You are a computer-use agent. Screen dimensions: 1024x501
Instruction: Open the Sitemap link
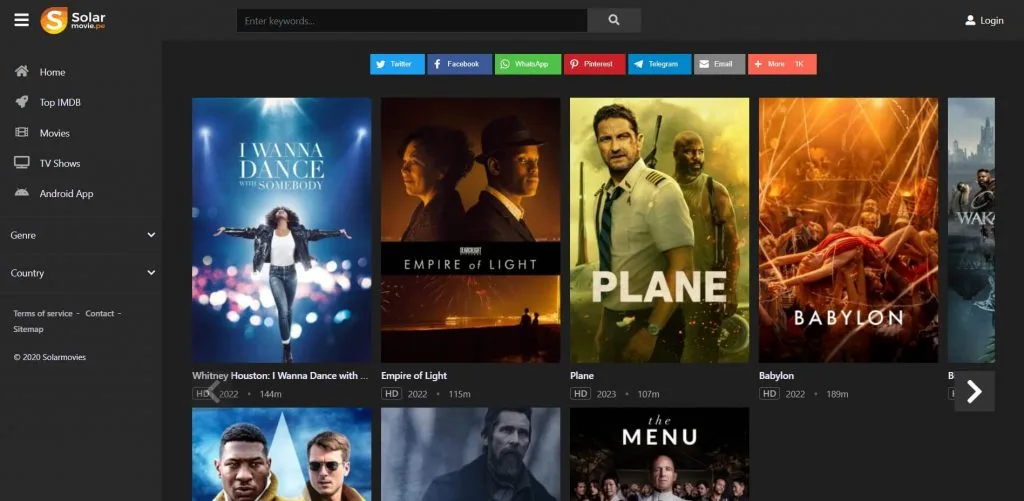(x=28, y=329)
